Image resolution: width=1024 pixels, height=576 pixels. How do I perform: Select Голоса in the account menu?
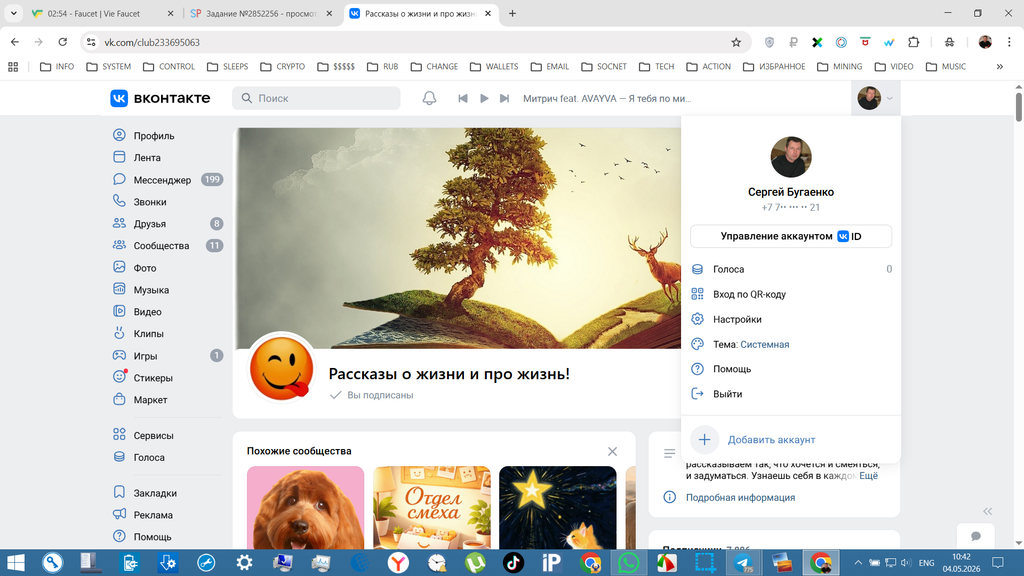tap(791, 269)
